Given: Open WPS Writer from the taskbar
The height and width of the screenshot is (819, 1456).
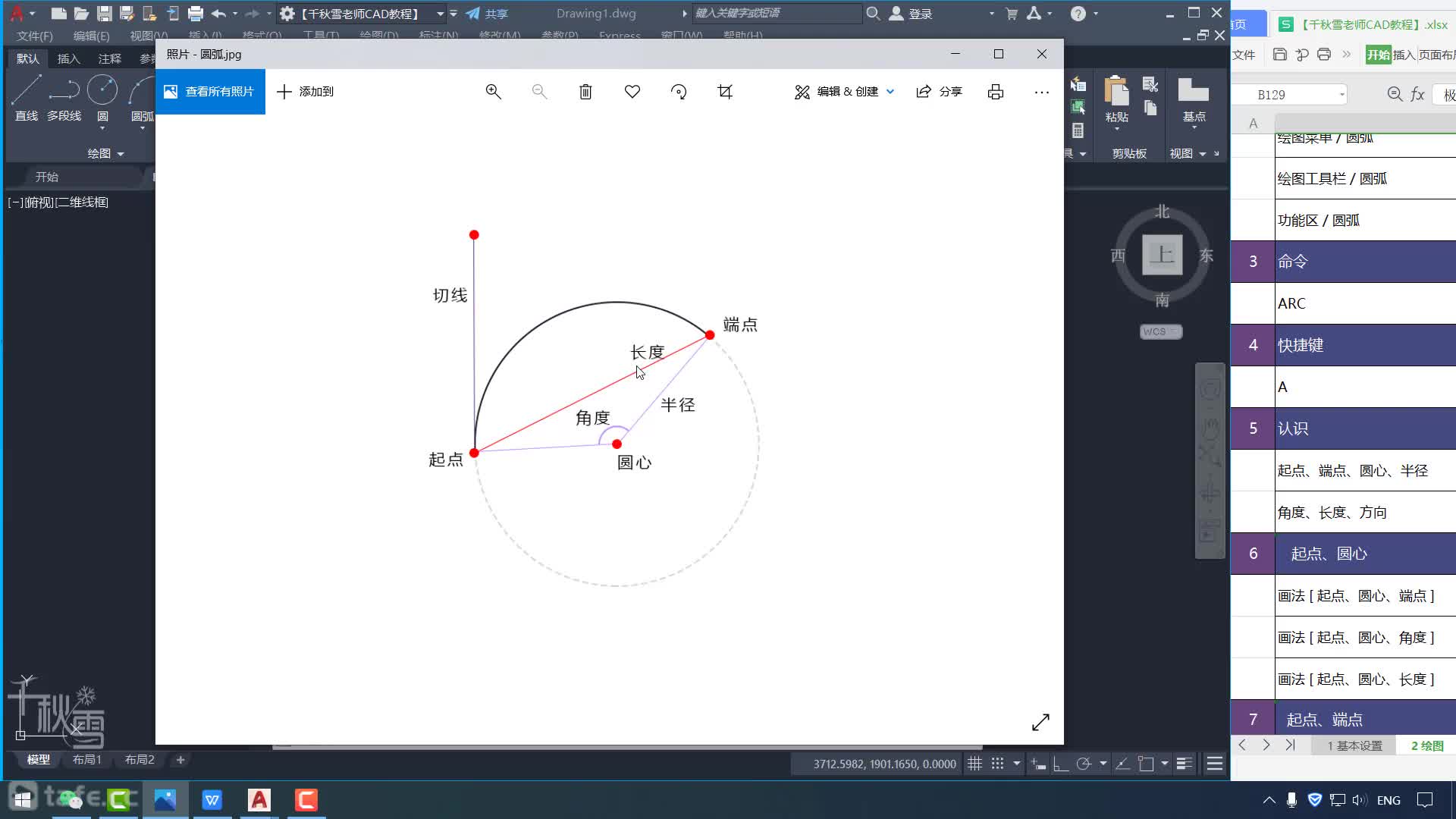Looking at the screenshot, I should click(x=212, y=800).
